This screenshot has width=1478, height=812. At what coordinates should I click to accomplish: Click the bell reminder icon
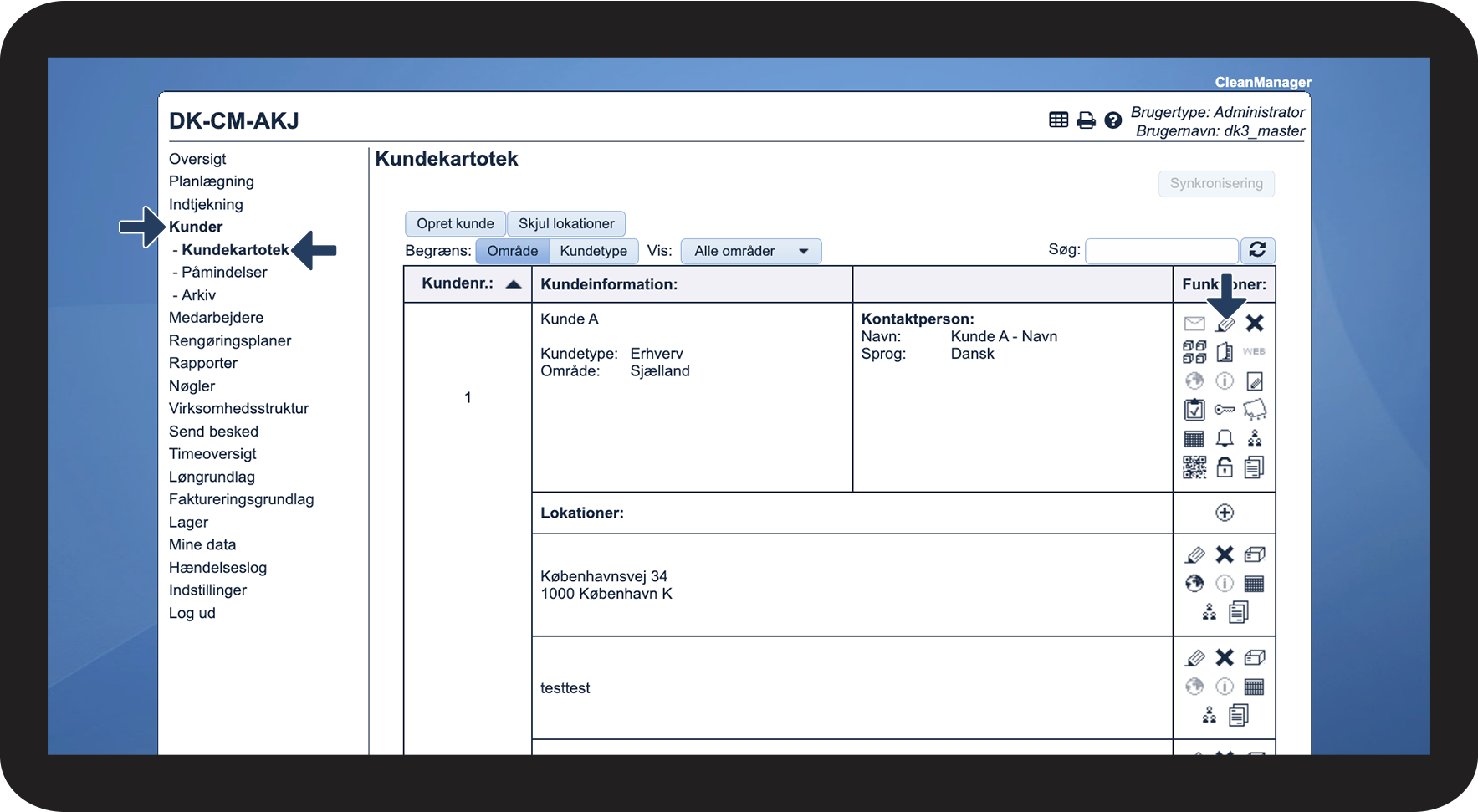(1225, 438)
